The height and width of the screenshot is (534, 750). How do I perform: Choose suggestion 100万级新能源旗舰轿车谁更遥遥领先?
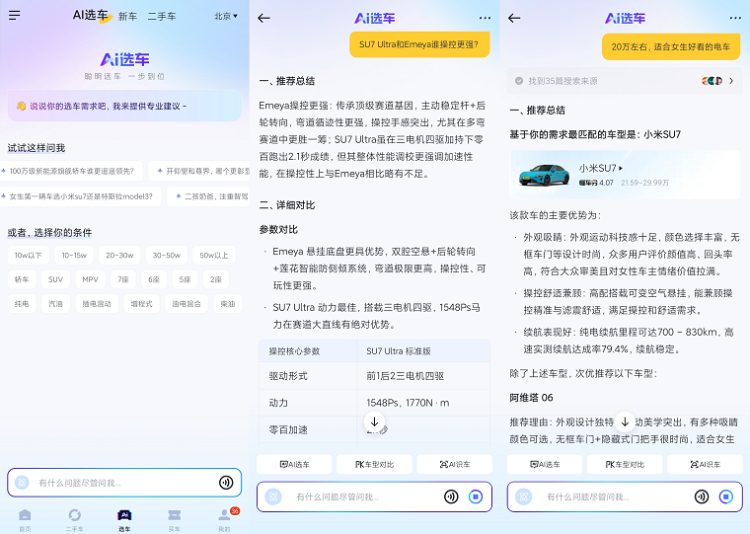pyautogui.click(x=71, y=171)
